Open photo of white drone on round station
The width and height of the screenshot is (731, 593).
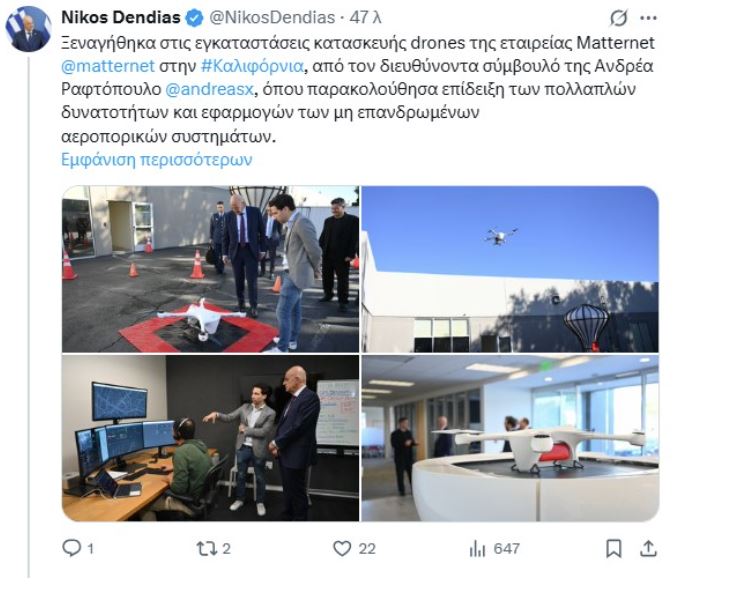point(510,438)
